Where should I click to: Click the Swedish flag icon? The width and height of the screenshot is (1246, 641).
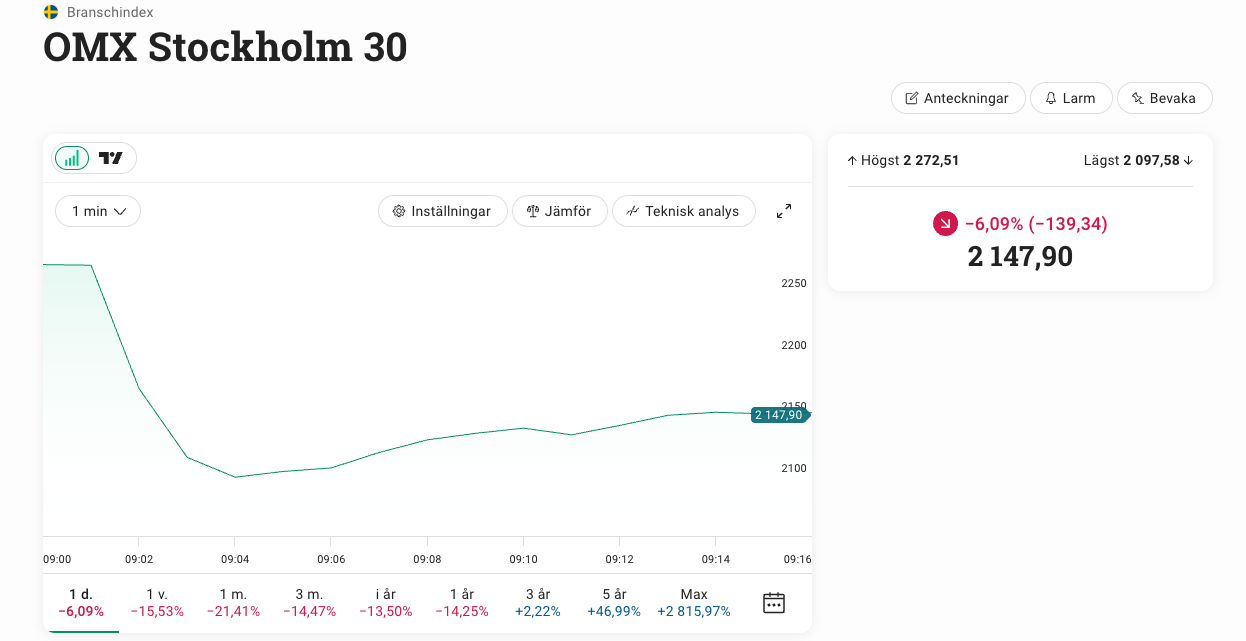tap(51, 12)
